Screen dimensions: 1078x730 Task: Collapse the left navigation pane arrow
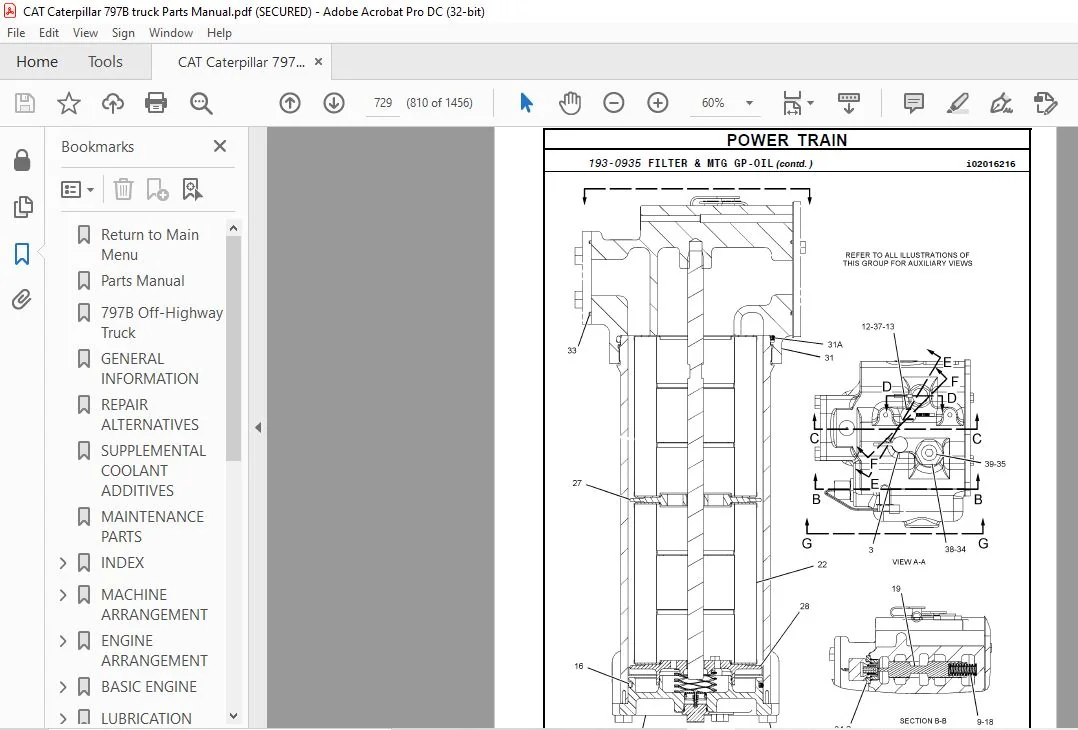pyautogui.click(x=258, y=428)
